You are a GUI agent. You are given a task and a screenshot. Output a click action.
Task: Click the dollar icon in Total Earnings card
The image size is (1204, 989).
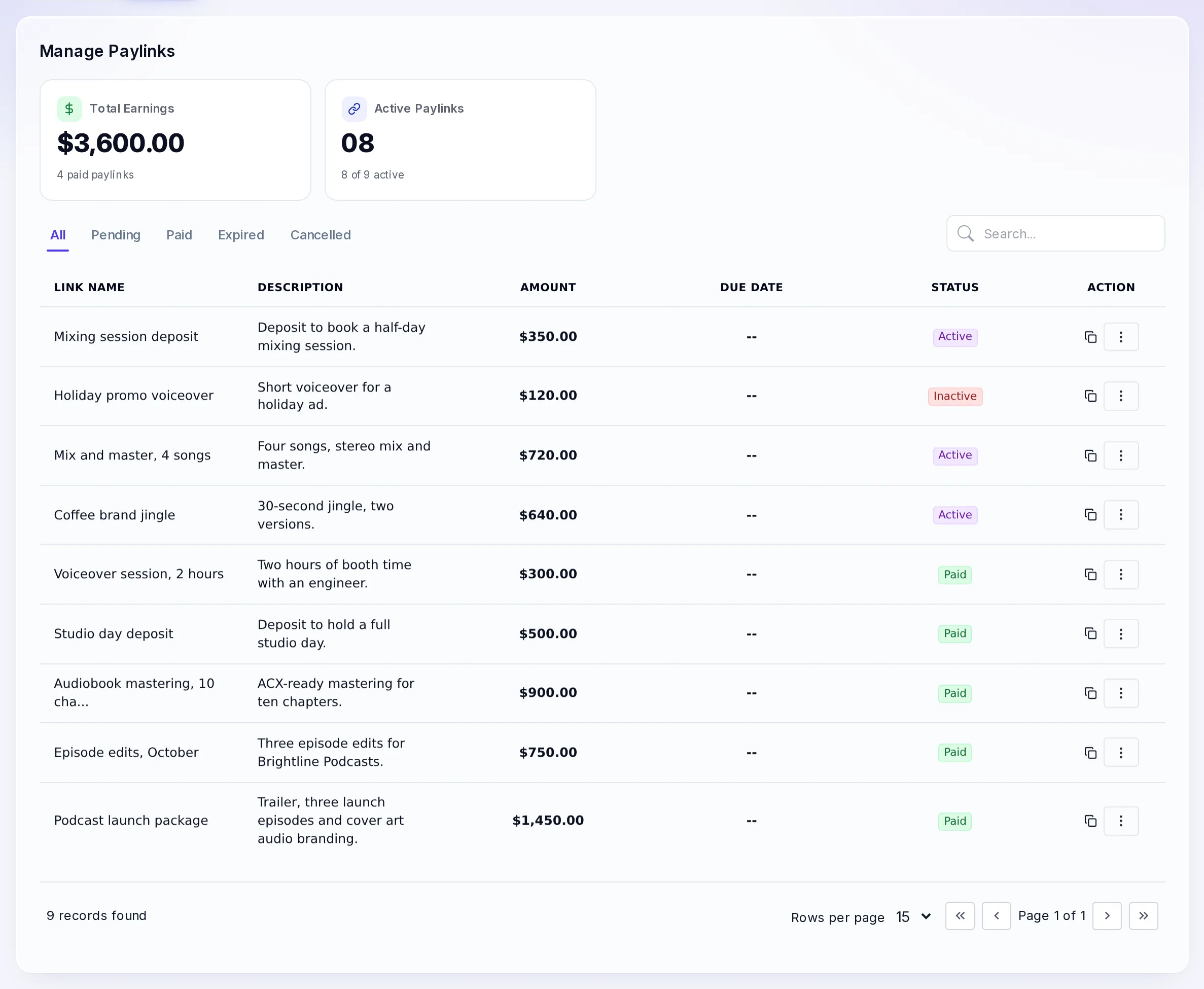click(69, 109)
